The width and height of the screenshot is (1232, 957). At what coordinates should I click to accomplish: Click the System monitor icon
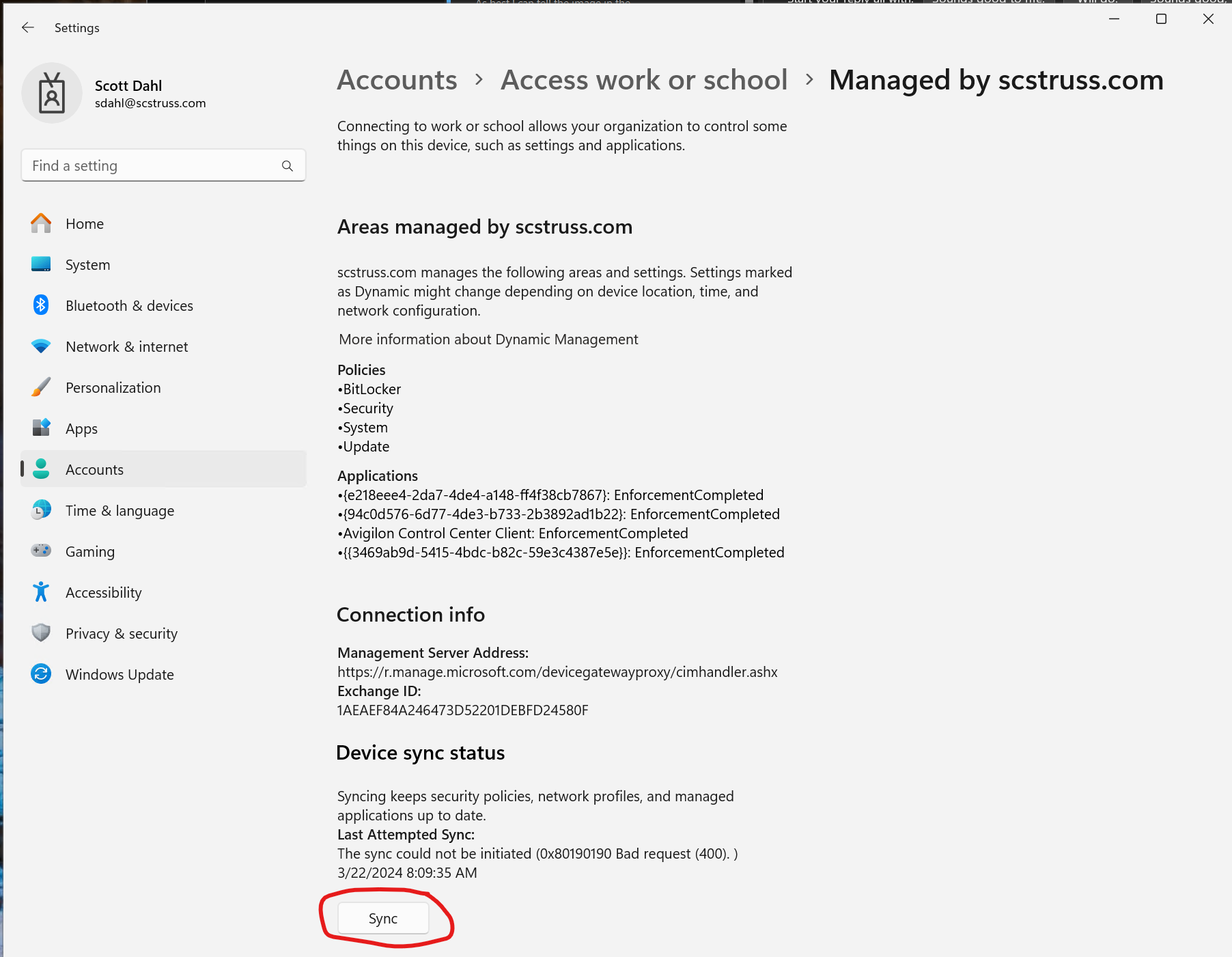(41, 264)
